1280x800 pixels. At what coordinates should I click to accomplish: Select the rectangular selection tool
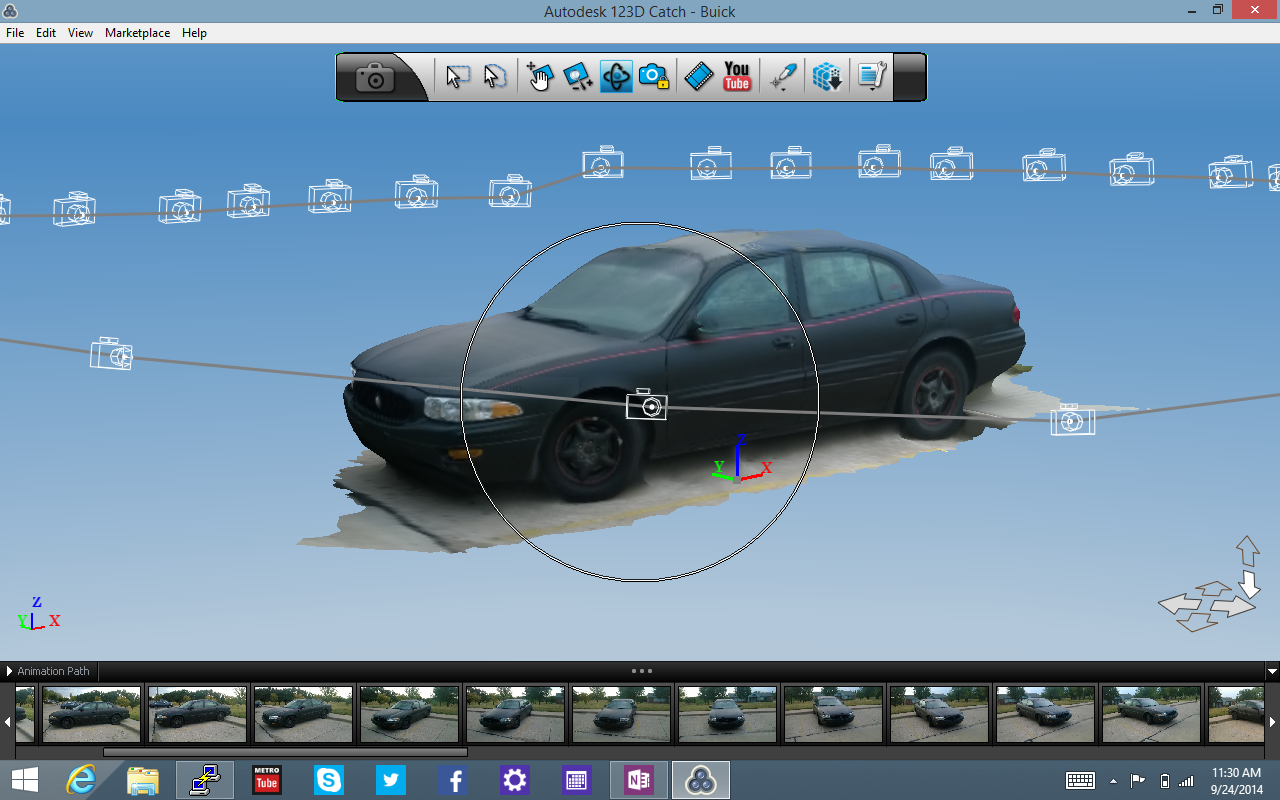click(x=458, y=77)
